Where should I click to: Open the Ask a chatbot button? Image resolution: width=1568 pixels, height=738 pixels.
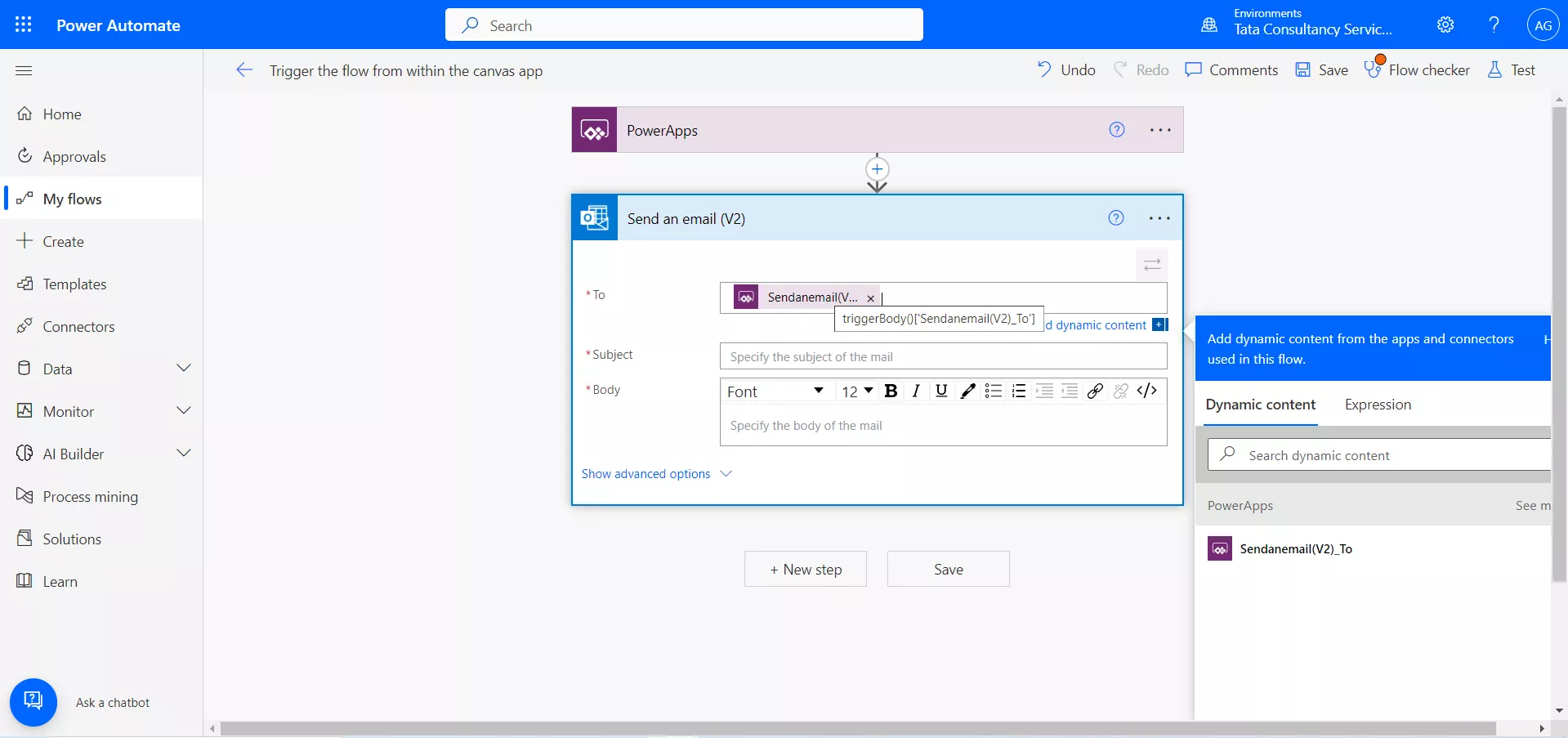pos(34,702)
